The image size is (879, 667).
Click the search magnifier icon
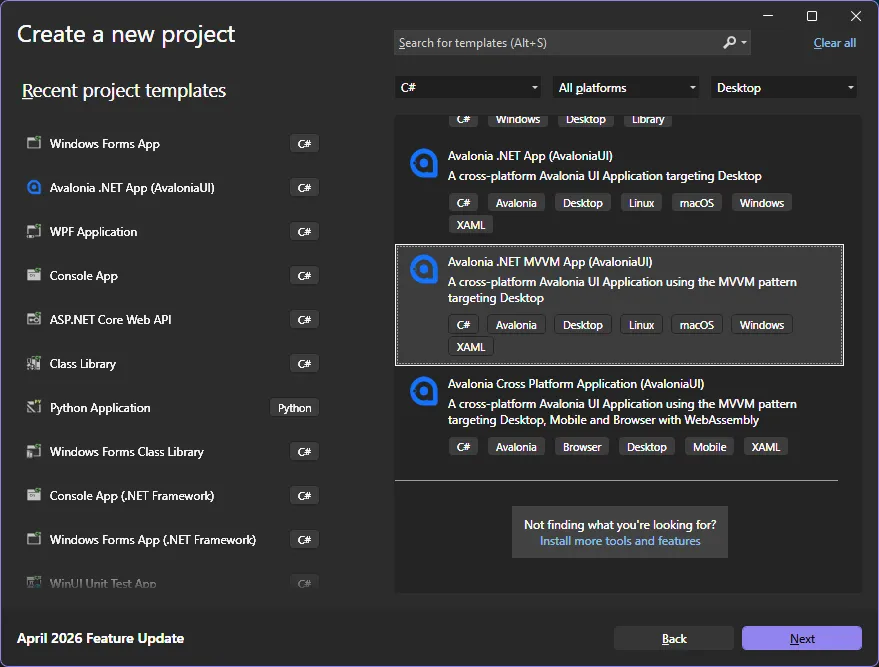pyautogui.click(x=729, y=43)
